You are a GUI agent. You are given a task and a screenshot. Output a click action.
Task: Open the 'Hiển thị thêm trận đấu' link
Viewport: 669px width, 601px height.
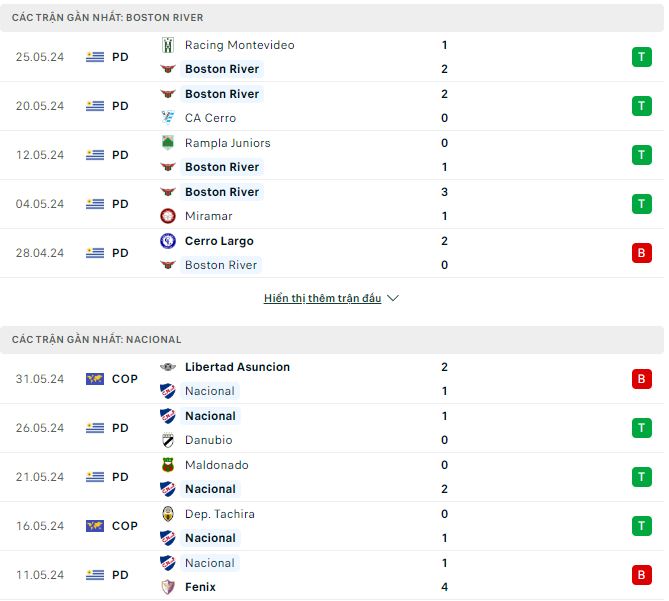[x=322, y=298]
